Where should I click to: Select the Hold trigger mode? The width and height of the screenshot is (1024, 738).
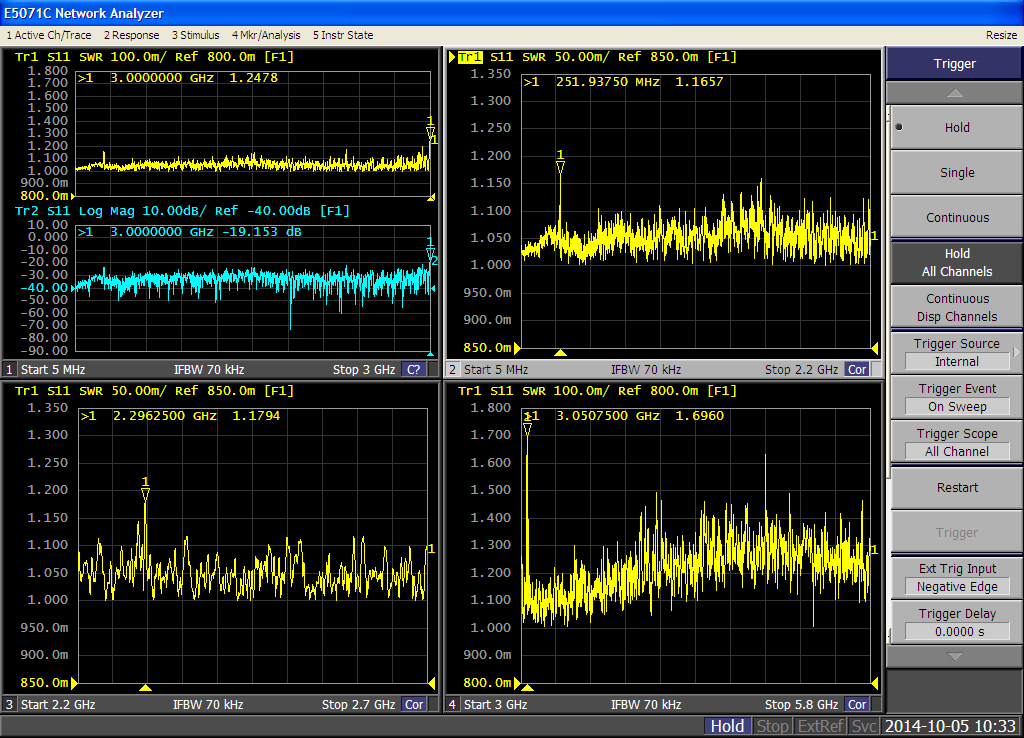click(x=956, y=127)
